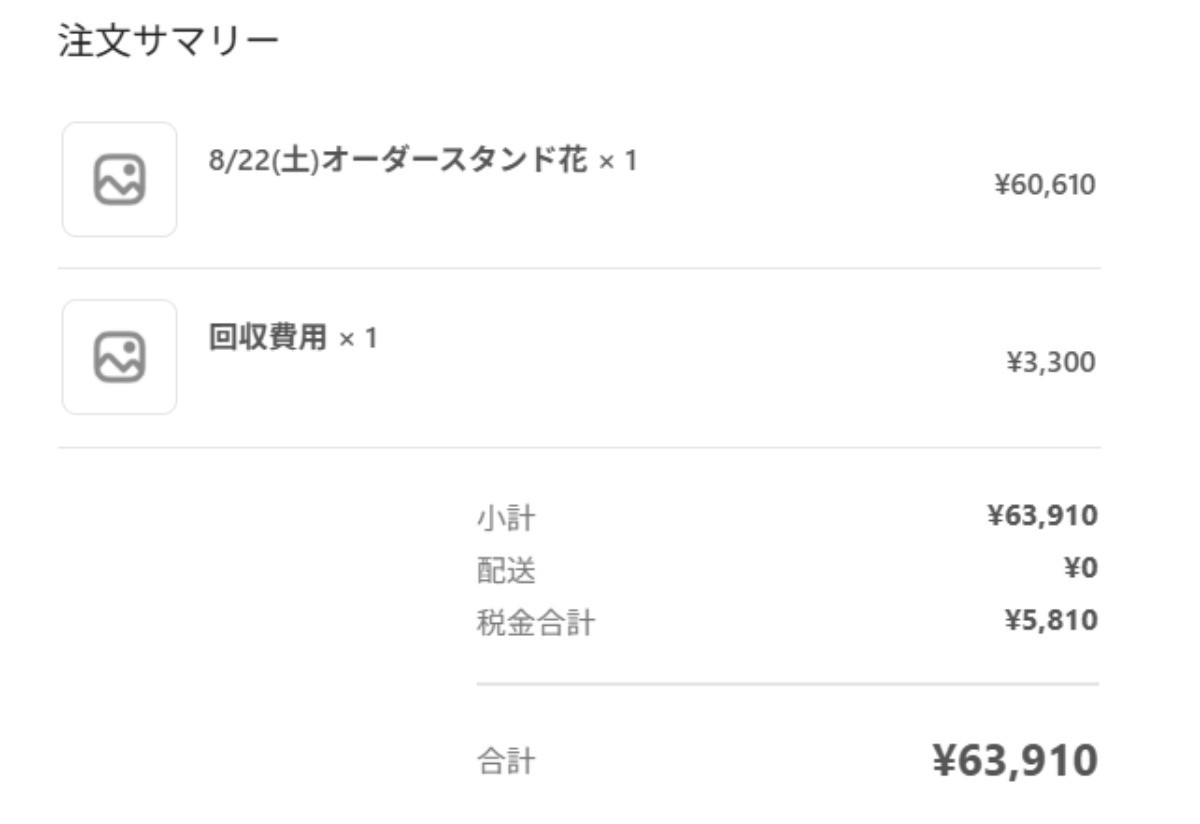This screenshot has height=824, width=1200.
Task: Select the picture icon beside オーダースタンド花
Action: click(120, 180)
